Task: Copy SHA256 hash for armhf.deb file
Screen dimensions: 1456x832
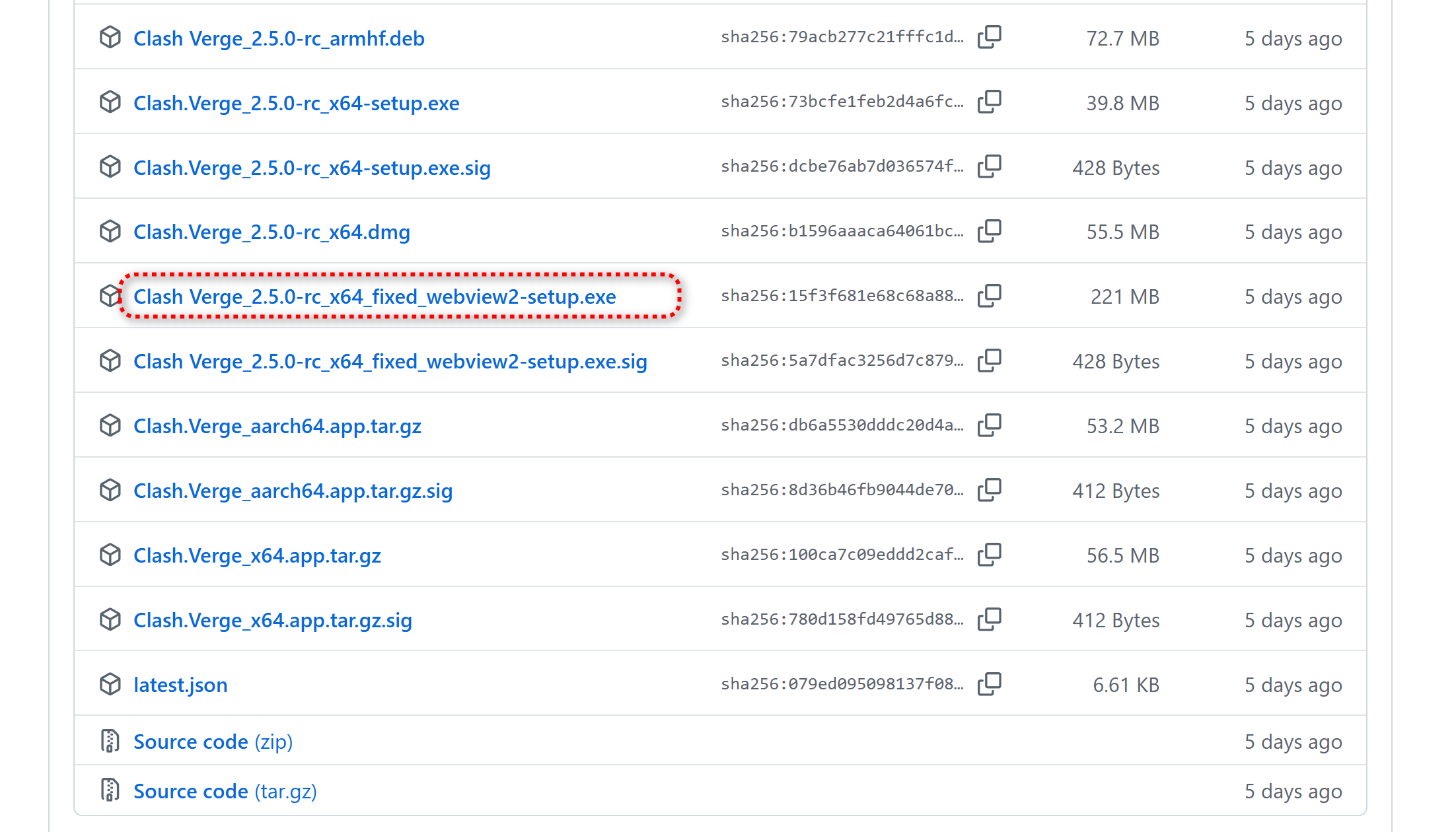Action: coord(989,38)
